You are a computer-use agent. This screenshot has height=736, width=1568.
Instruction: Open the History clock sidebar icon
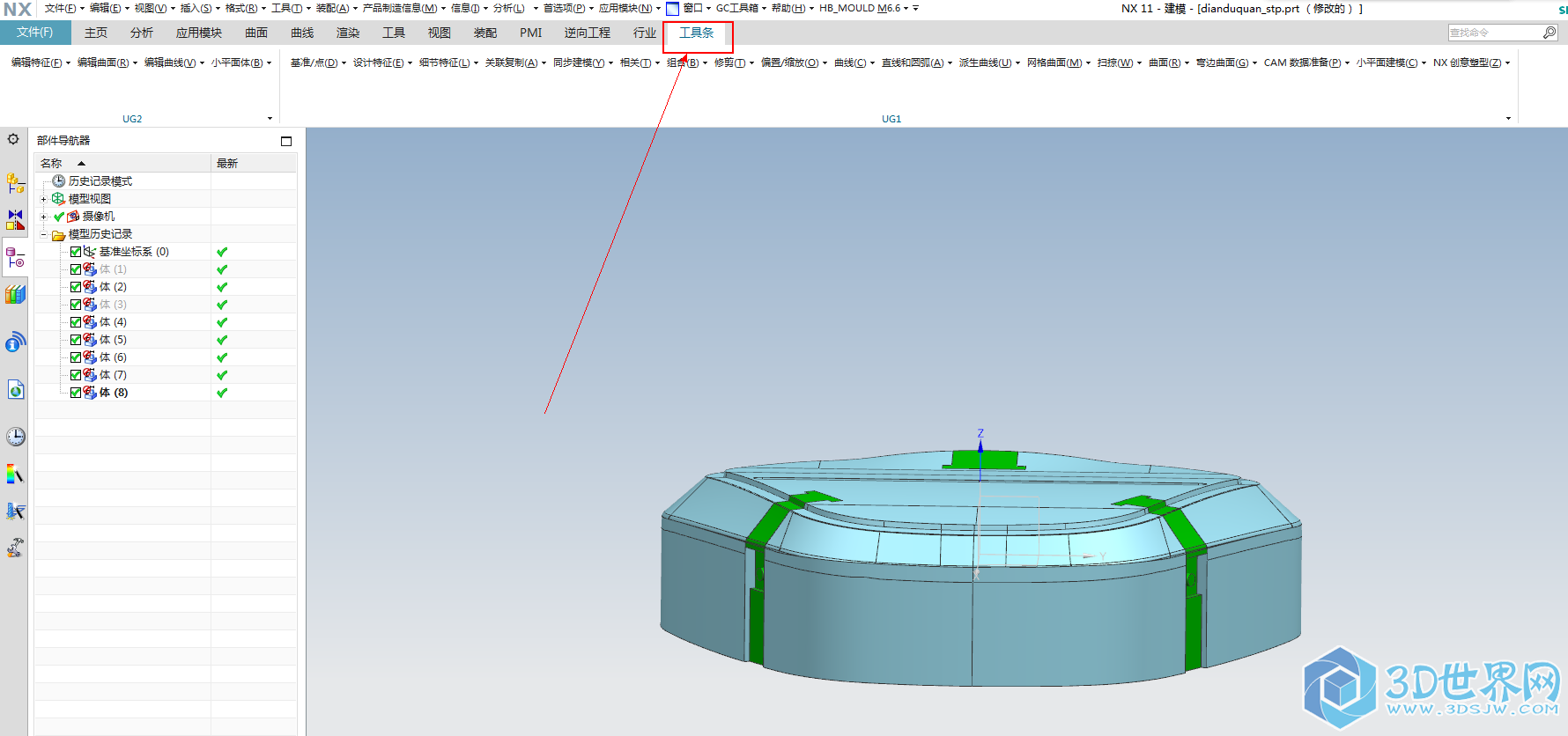15,437
